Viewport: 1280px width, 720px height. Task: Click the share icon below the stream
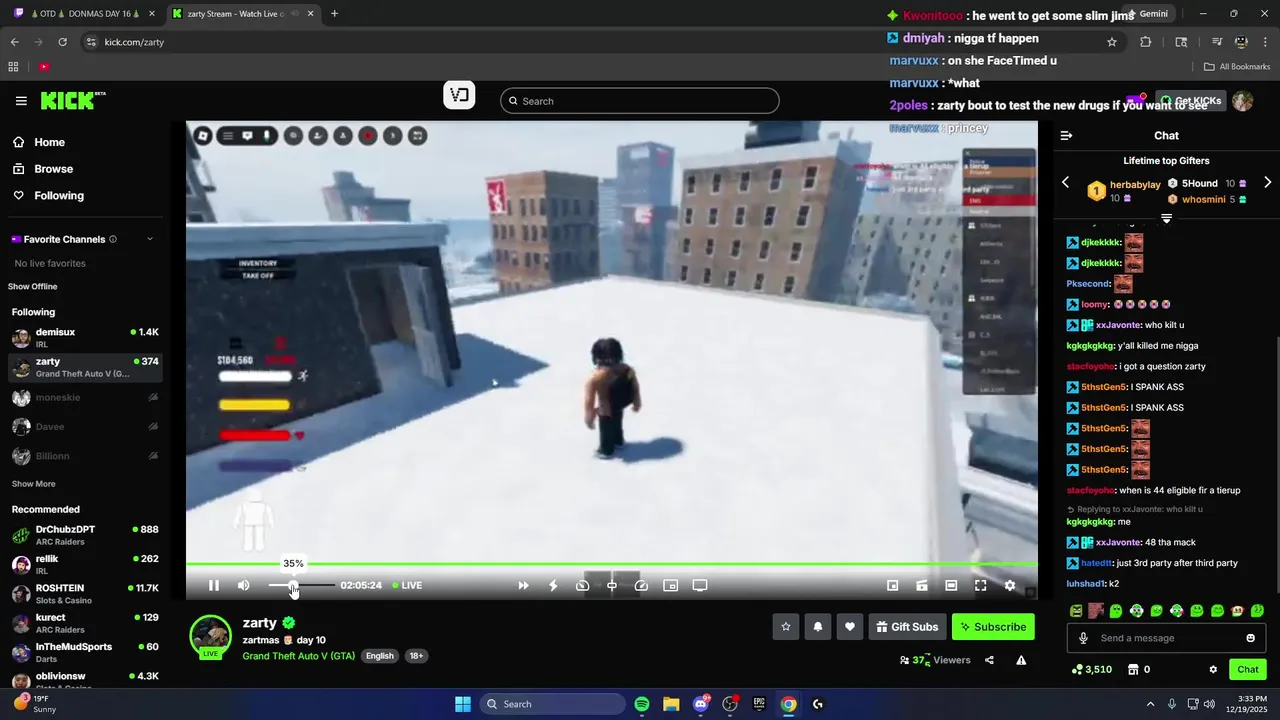point(989,660)
